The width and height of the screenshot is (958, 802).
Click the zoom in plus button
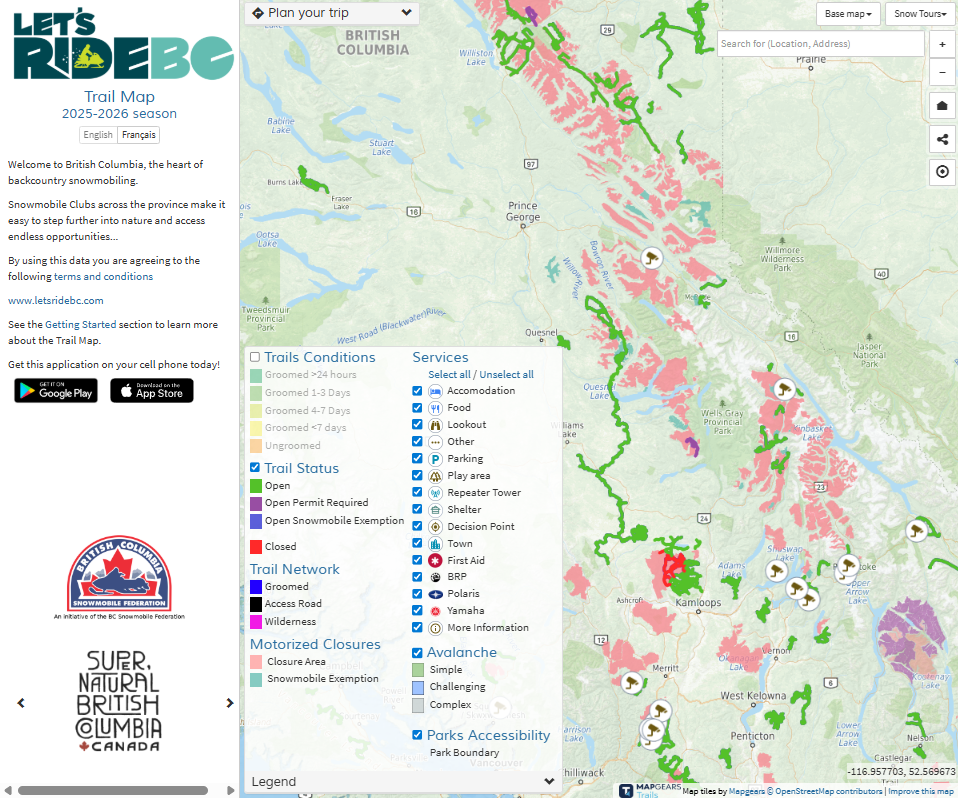tap(942, 44)
